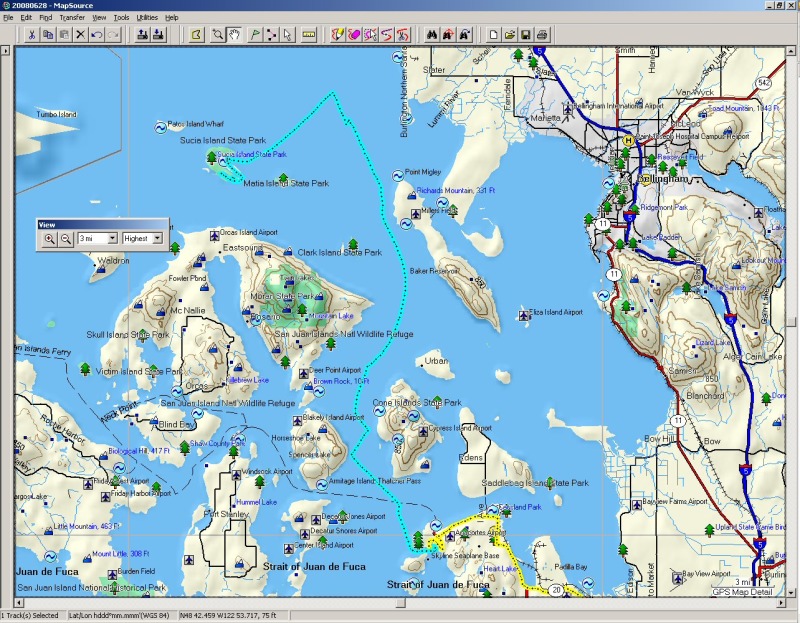Click the Print toolbar icon
The height and width of the screenshot is (623, 800).
click(542, 35)
